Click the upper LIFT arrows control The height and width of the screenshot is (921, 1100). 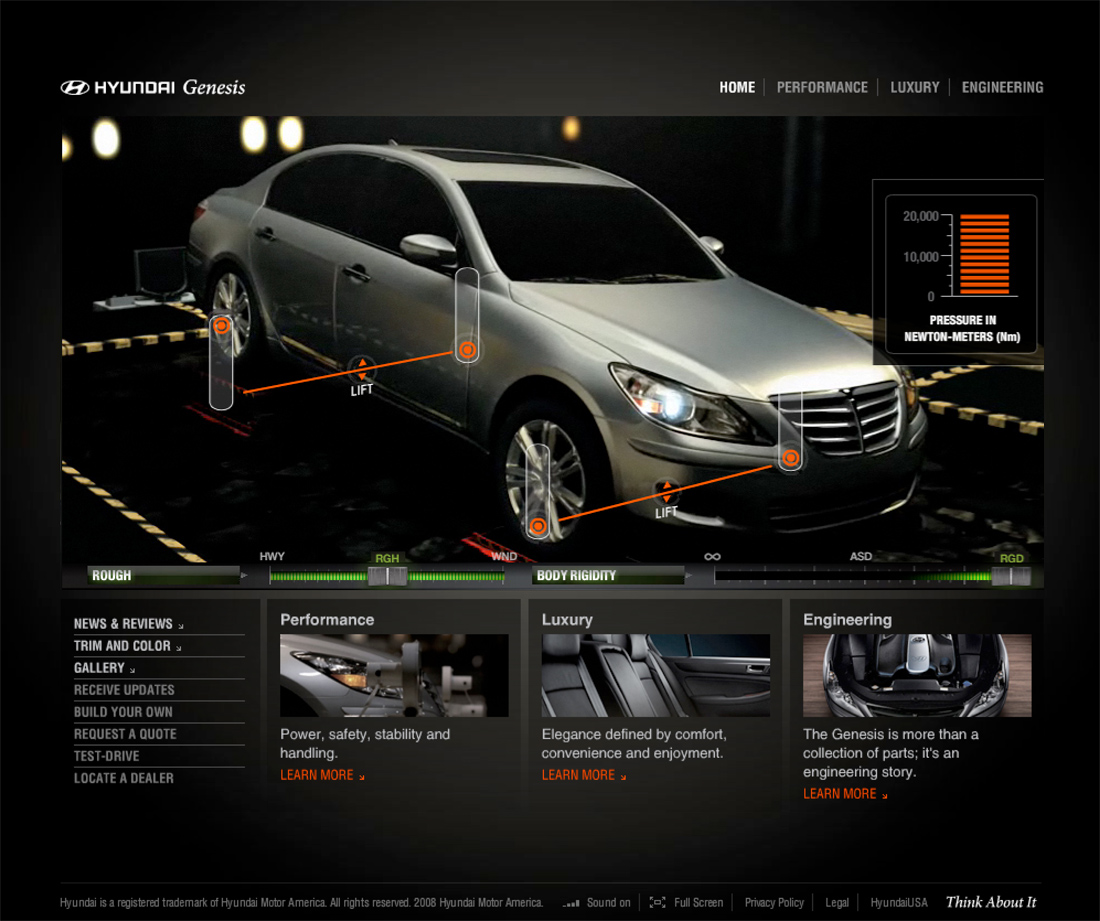tap(362, 368)
